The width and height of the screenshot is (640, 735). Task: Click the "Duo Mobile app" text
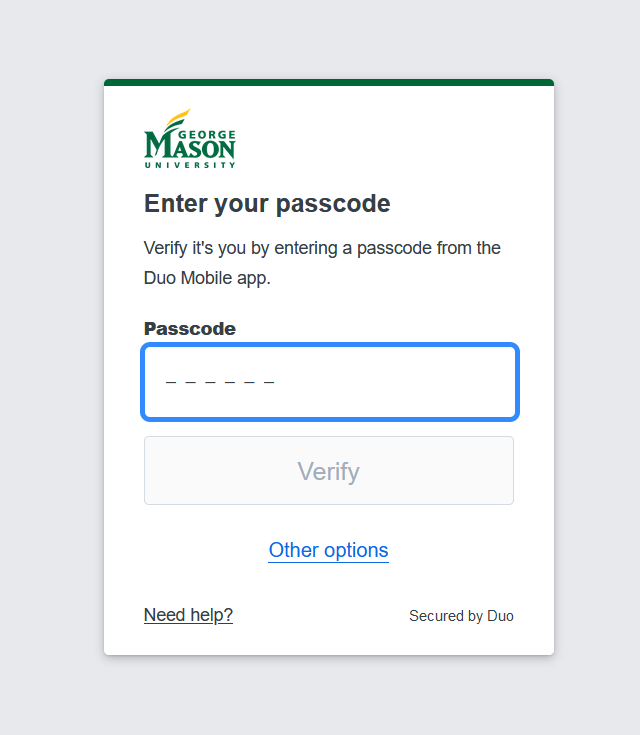pyautogui.click(x=207, y=278)
